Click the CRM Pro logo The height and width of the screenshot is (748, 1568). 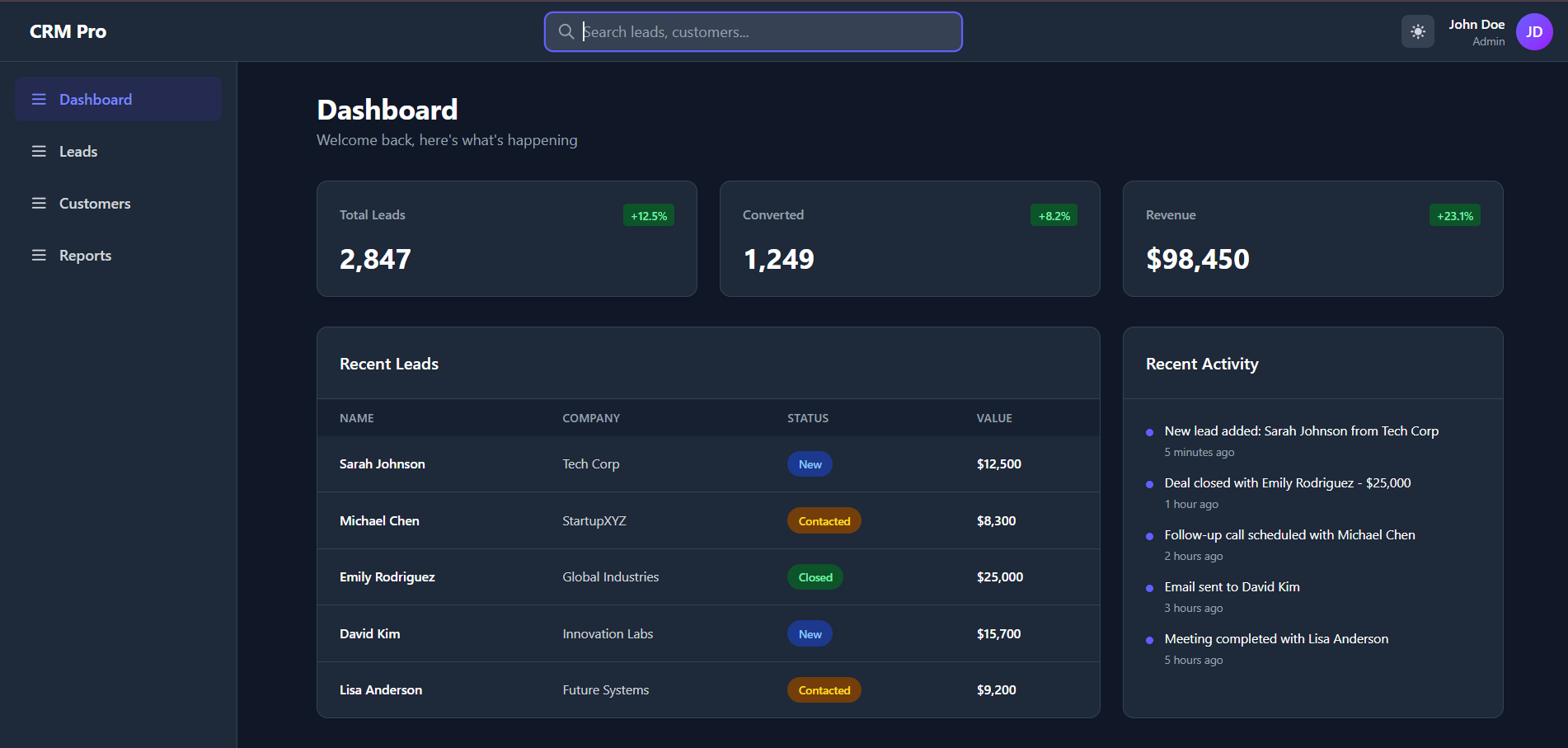[x=68, y=32]
